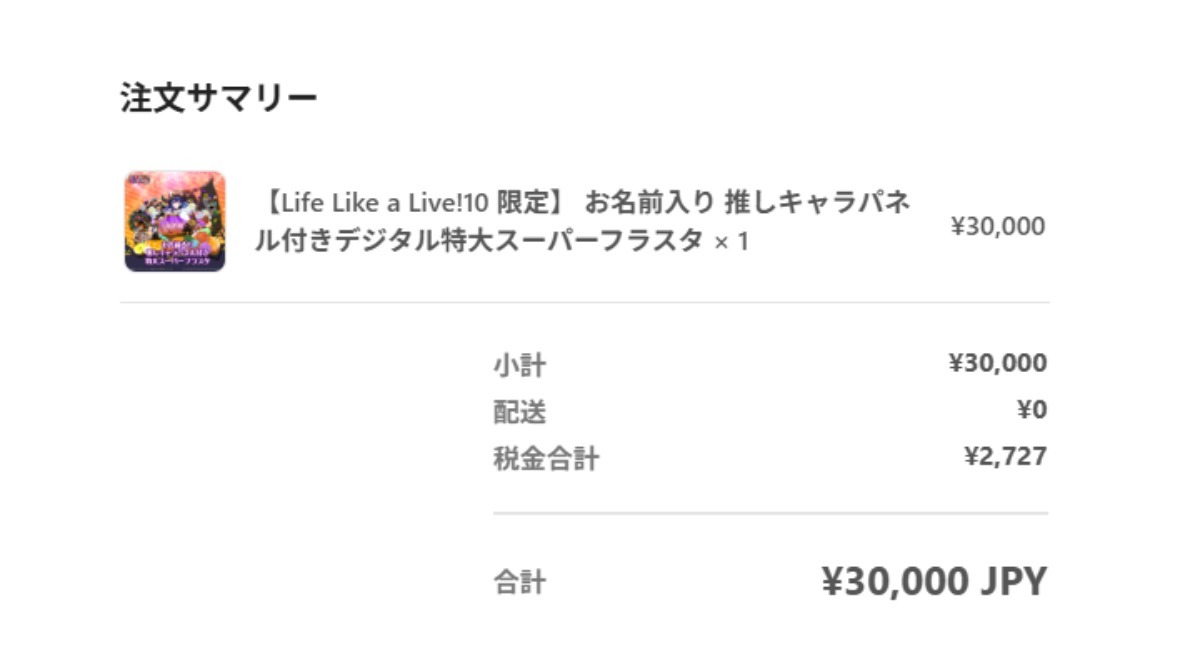Click the ¥0 shipping amount
Viewport: 1200px width, 668px height.
1031,410
